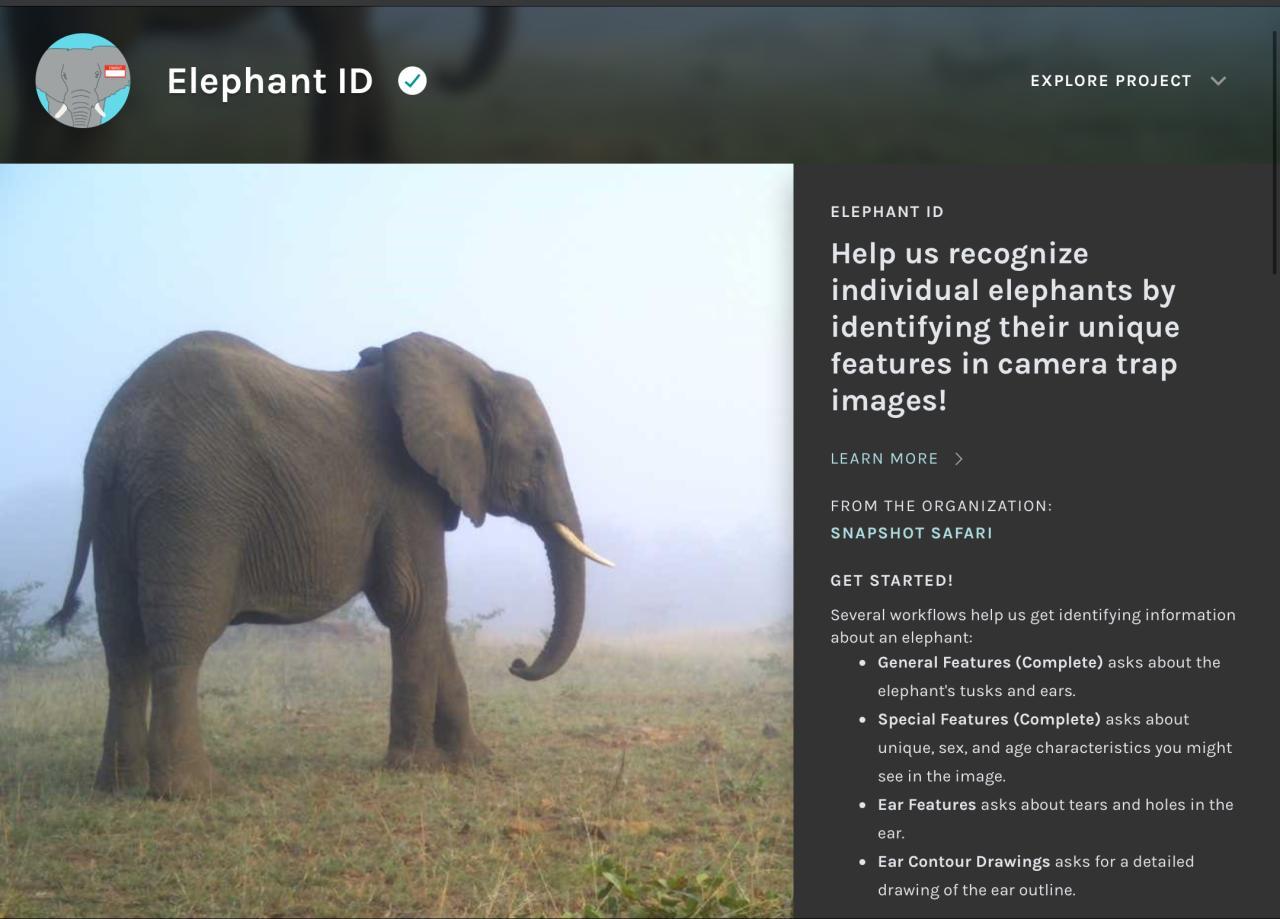The image size is (1280, 919).
Task: Follow the LEARN MORE link
Action: point(884,459)
